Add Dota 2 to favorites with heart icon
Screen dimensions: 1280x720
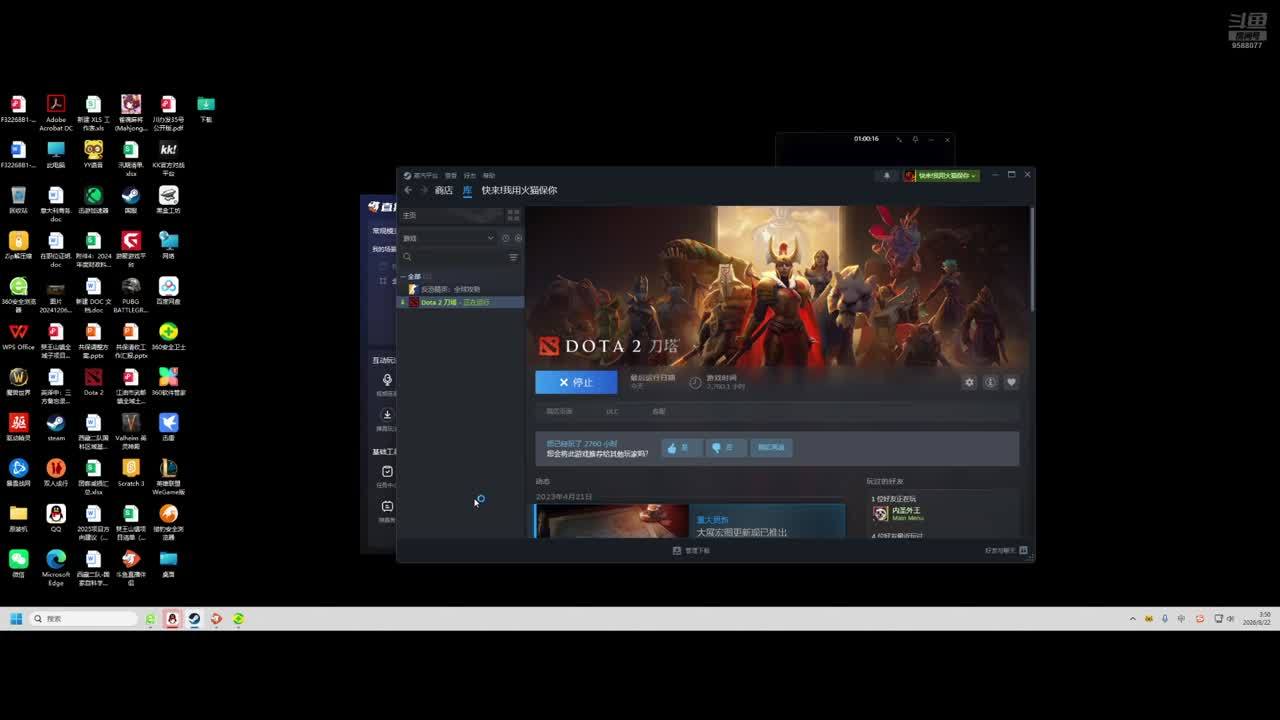(1011, 382)
